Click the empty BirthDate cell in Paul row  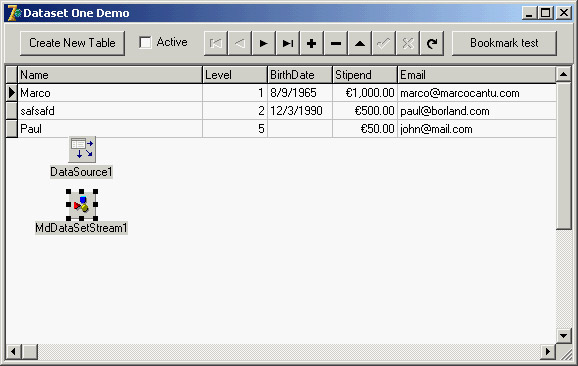pyautogui.click(x=300, y=129)
